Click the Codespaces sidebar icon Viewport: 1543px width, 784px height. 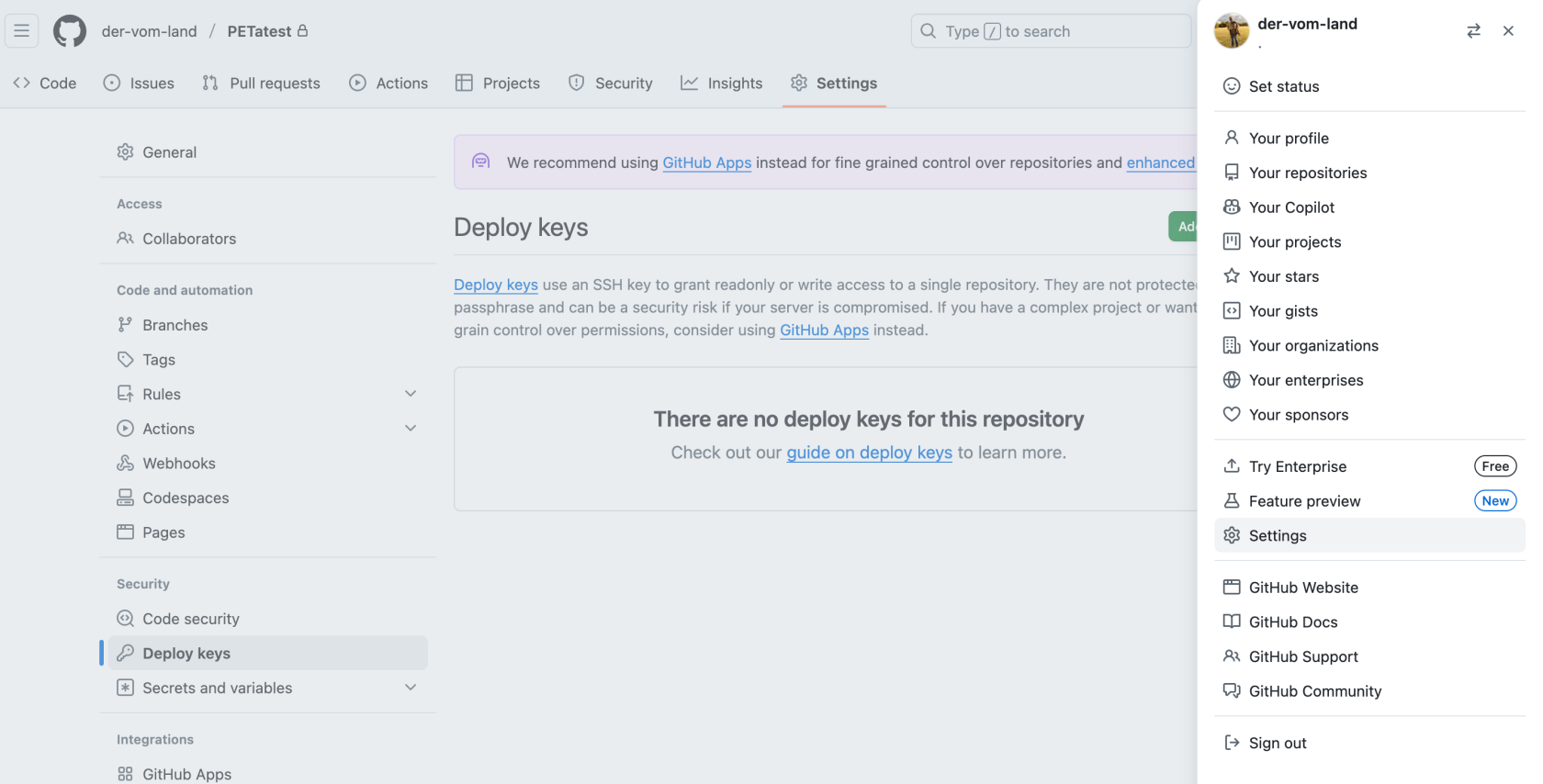[x=125, y=498]
